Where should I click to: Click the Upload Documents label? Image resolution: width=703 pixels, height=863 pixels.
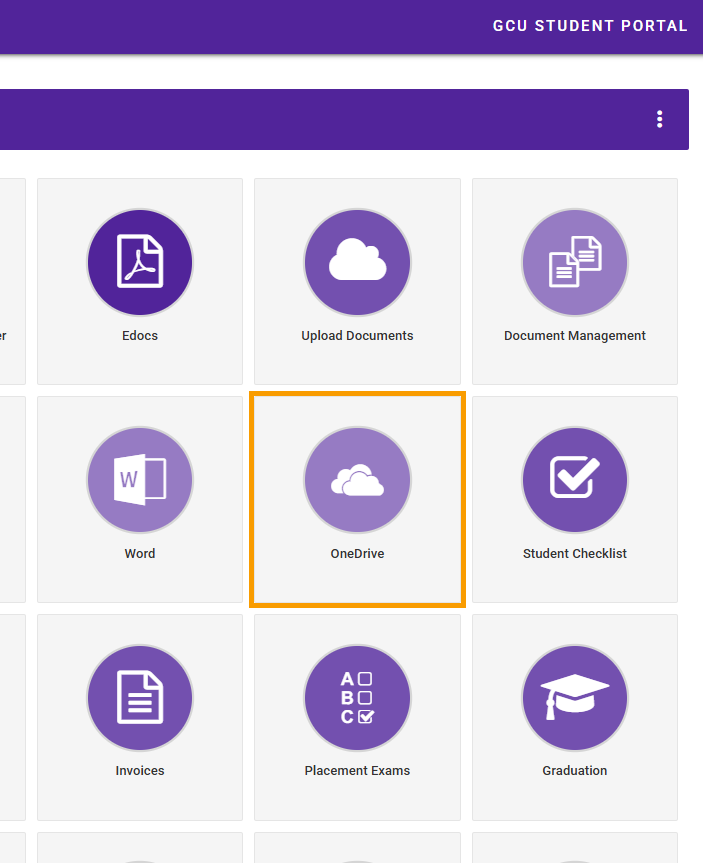click(357, 336)
